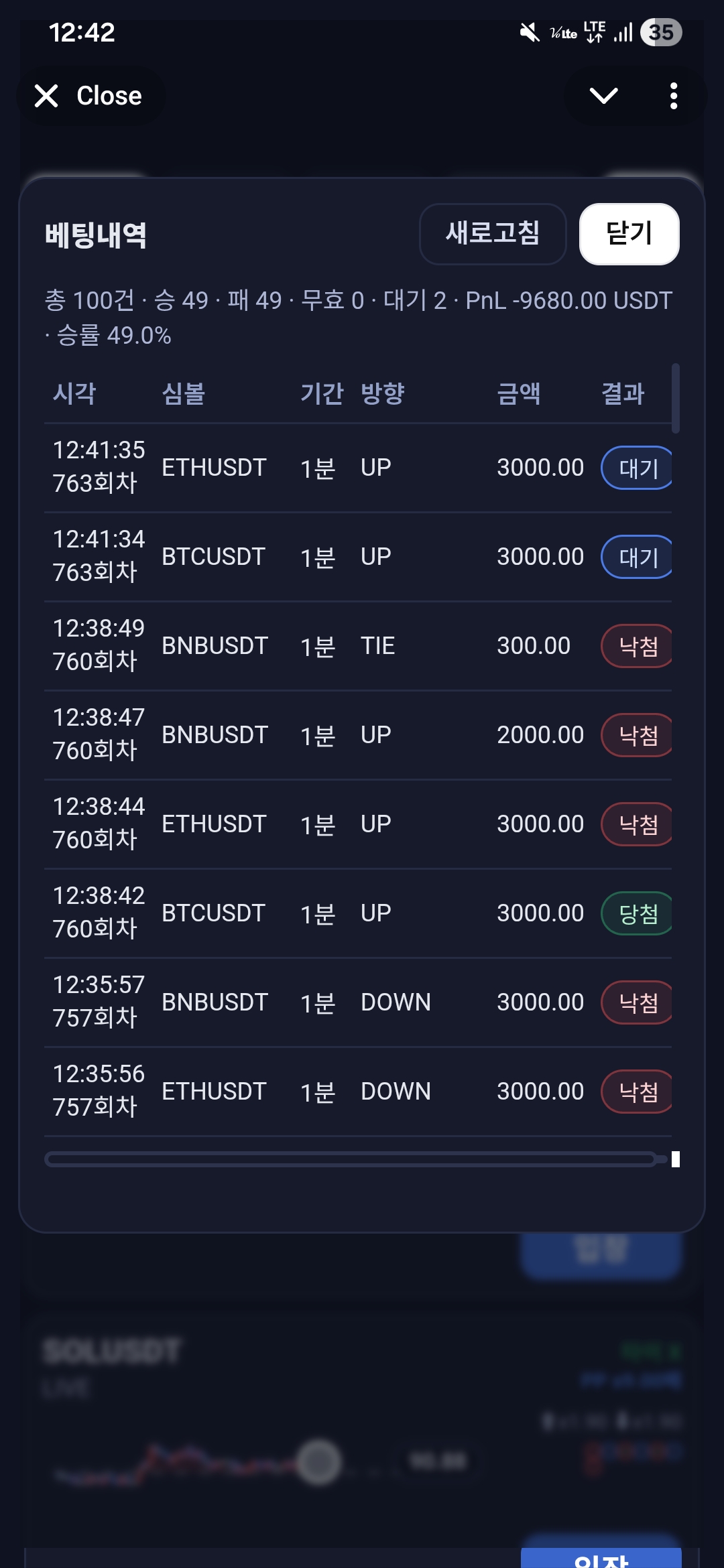Click the vertical scrollbar beside table header
This screenshot has width=724, height=1568.
tap(676, 399)
